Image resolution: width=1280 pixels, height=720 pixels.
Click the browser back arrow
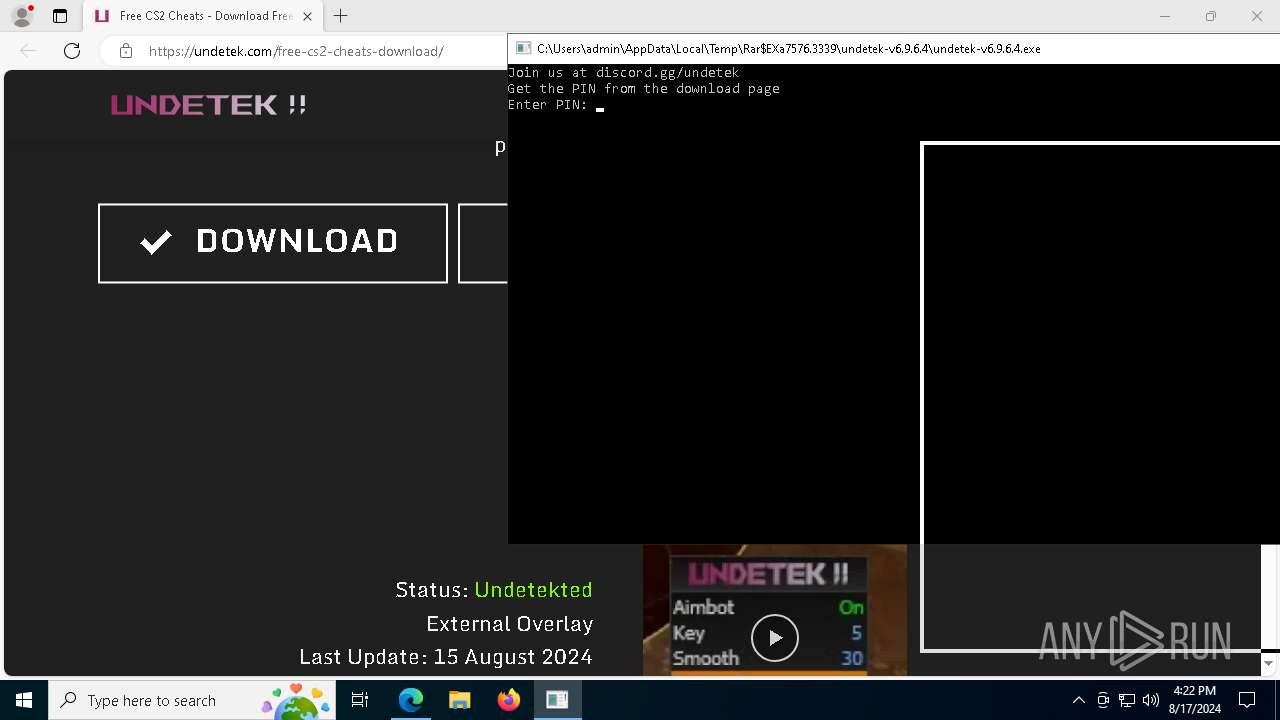28,51
